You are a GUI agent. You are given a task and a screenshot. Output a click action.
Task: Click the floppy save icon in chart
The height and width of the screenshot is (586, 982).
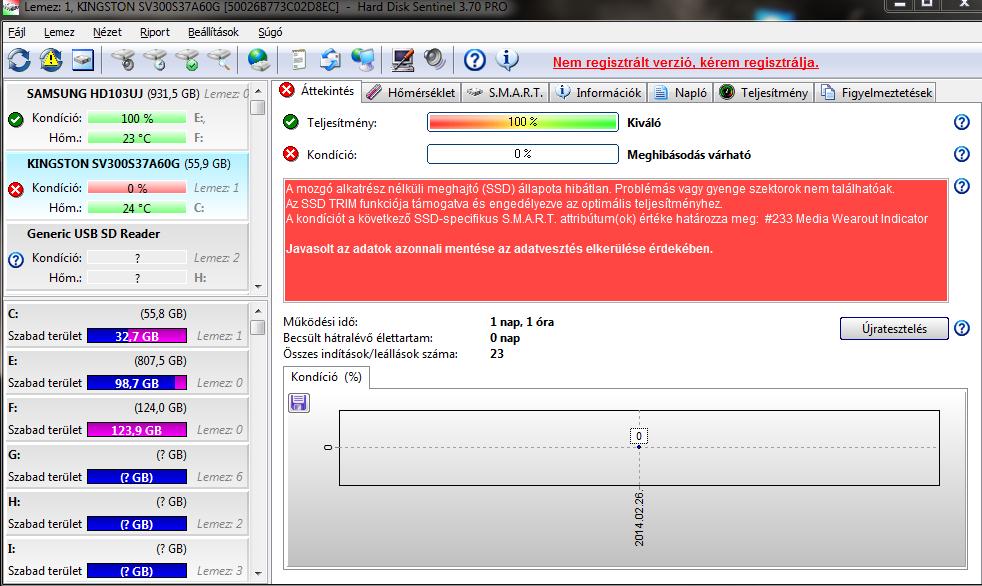[x=299, y=403]
